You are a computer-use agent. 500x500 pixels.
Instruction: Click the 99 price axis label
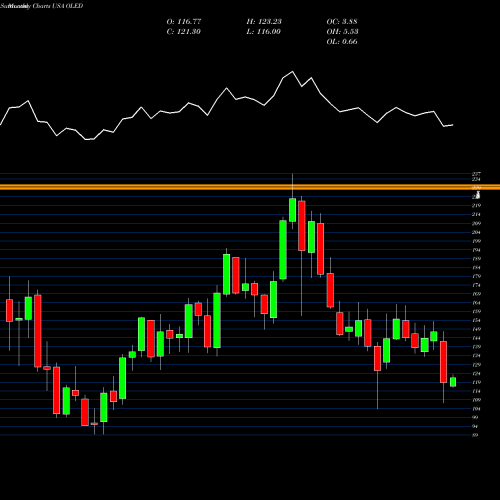coord(475,418)
